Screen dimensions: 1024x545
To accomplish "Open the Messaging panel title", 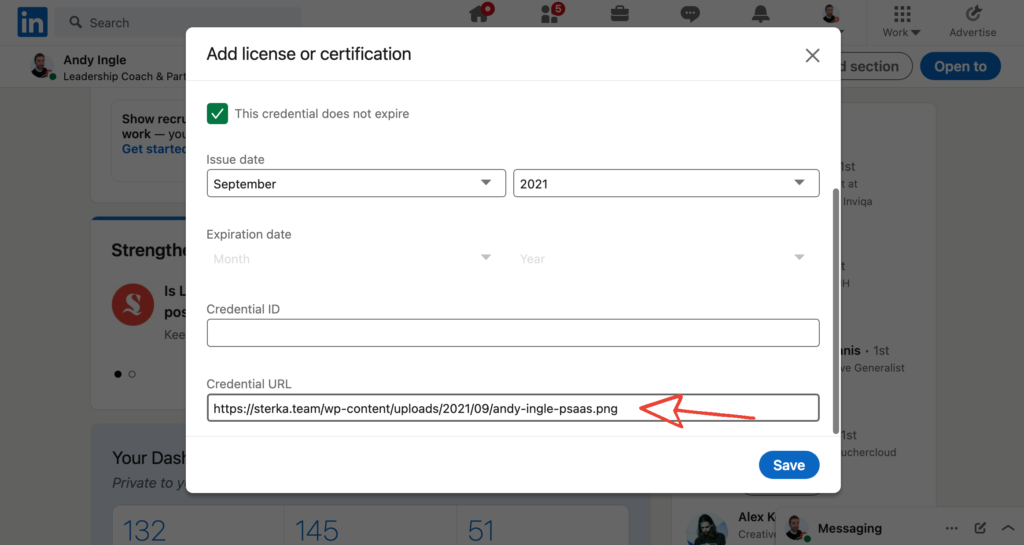I will click(x=850, y=528).
